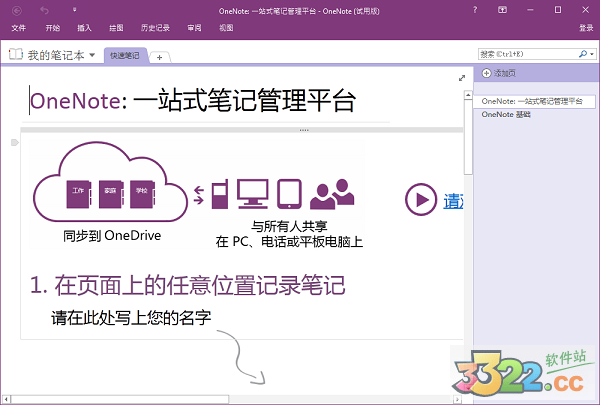
Task: Open the help question mark icon
Action: point(476,10)
